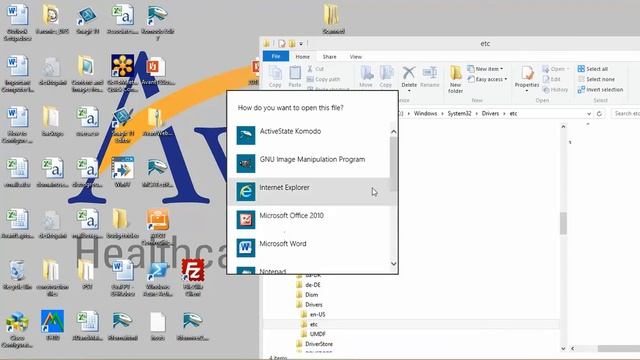Select the Windows PowerShell desktop shortcut
This screenshot has height=360, width=640.
tap(158, 279)
